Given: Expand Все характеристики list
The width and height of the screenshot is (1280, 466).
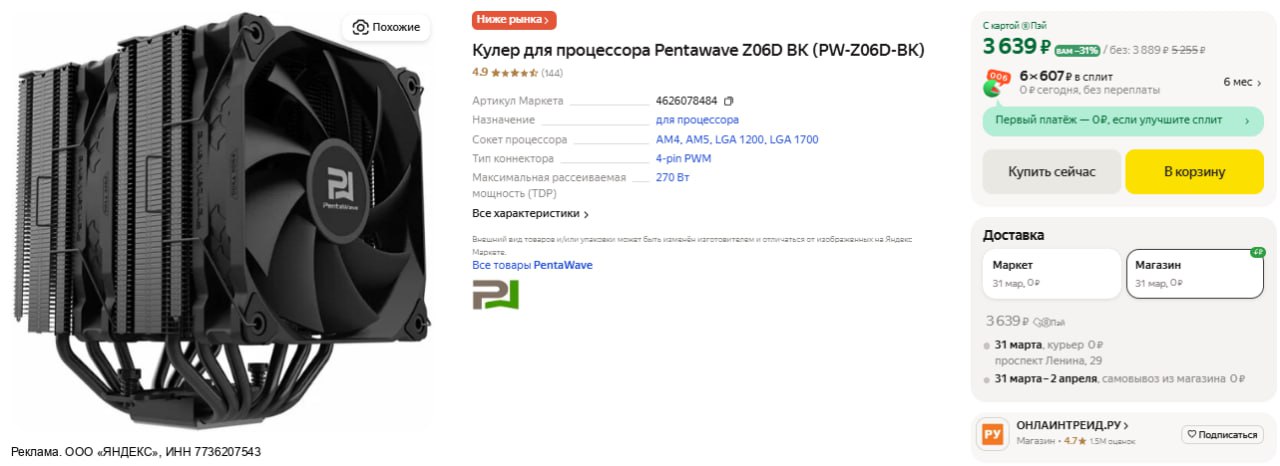Looking at the screenshot, I should pyautogui.click(x=531, y=214).
